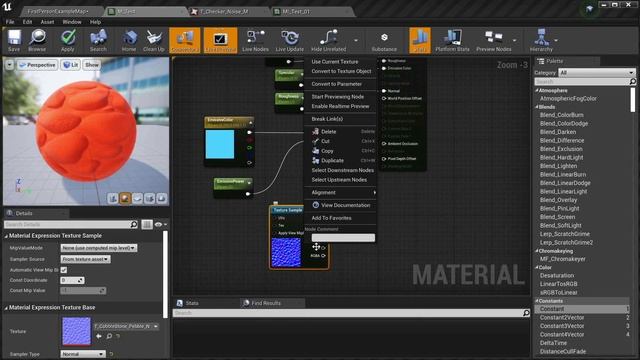Screen dimensions: 640x360
Task: Click the Node Comment input field
Action: click(x=343, y=238)
